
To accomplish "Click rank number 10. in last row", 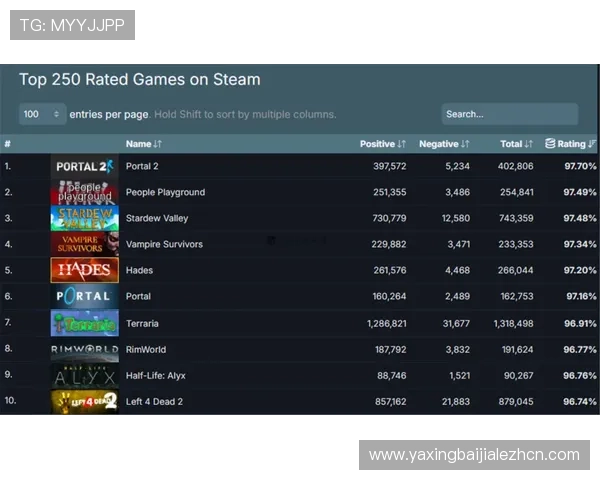I will (x=10, y=400).
